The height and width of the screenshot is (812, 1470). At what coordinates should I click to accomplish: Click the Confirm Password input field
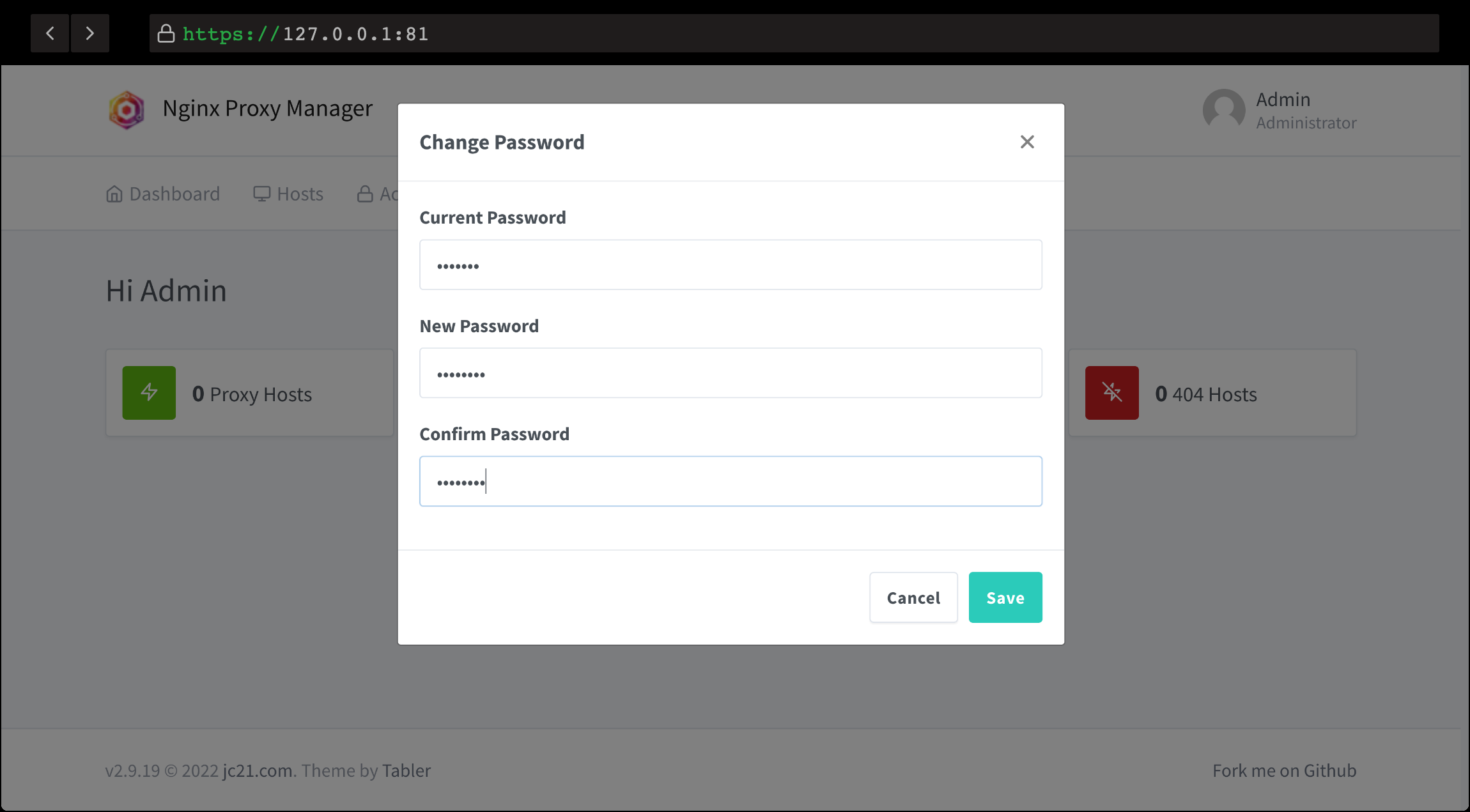731,481
